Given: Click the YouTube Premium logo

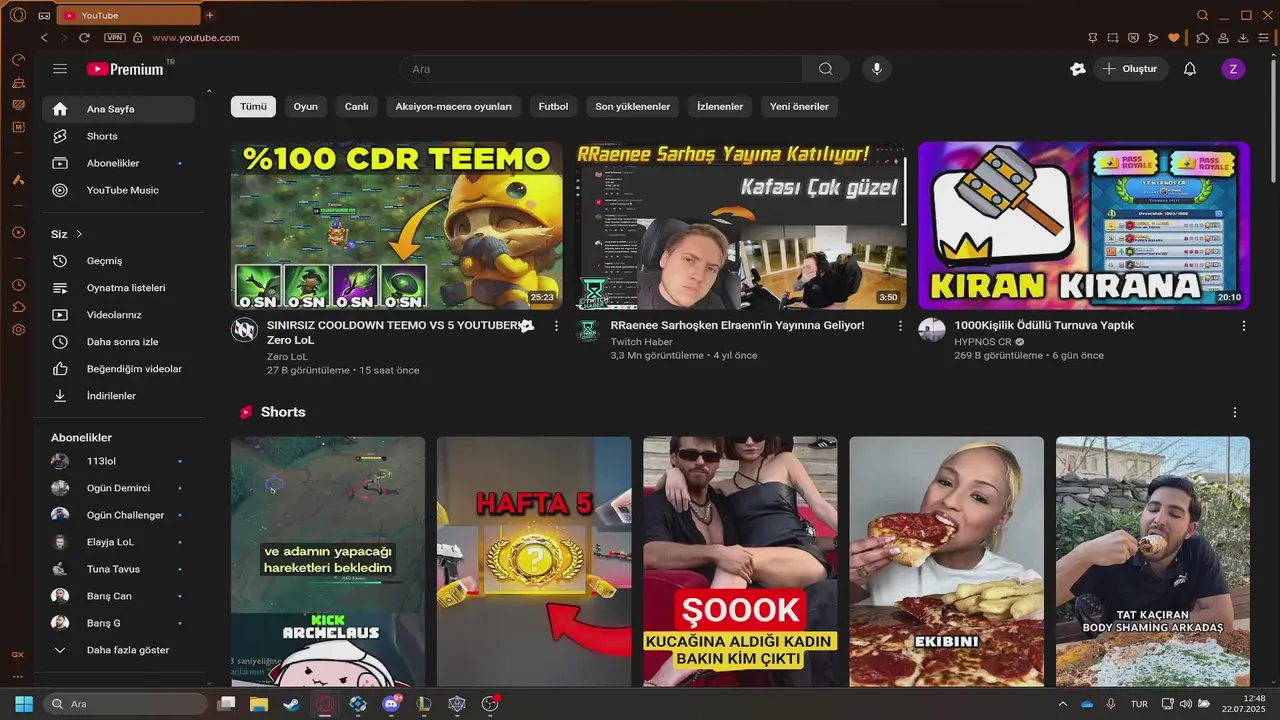Looking at the screenshot, I should (124, 69).
